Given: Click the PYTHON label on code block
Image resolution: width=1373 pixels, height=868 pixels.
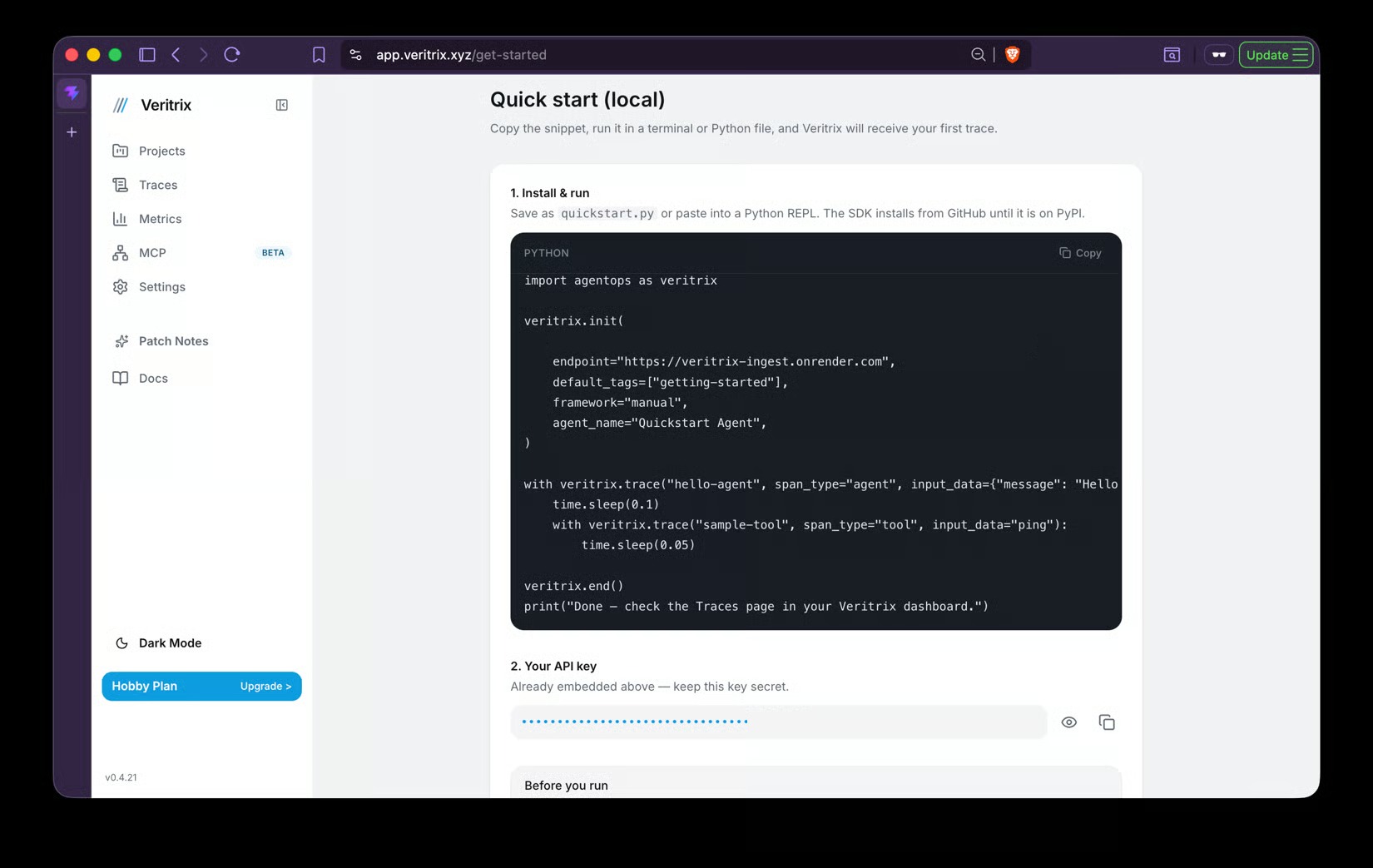Looking at the screenshot, I should pyautogui.click(x=547, y=253).
